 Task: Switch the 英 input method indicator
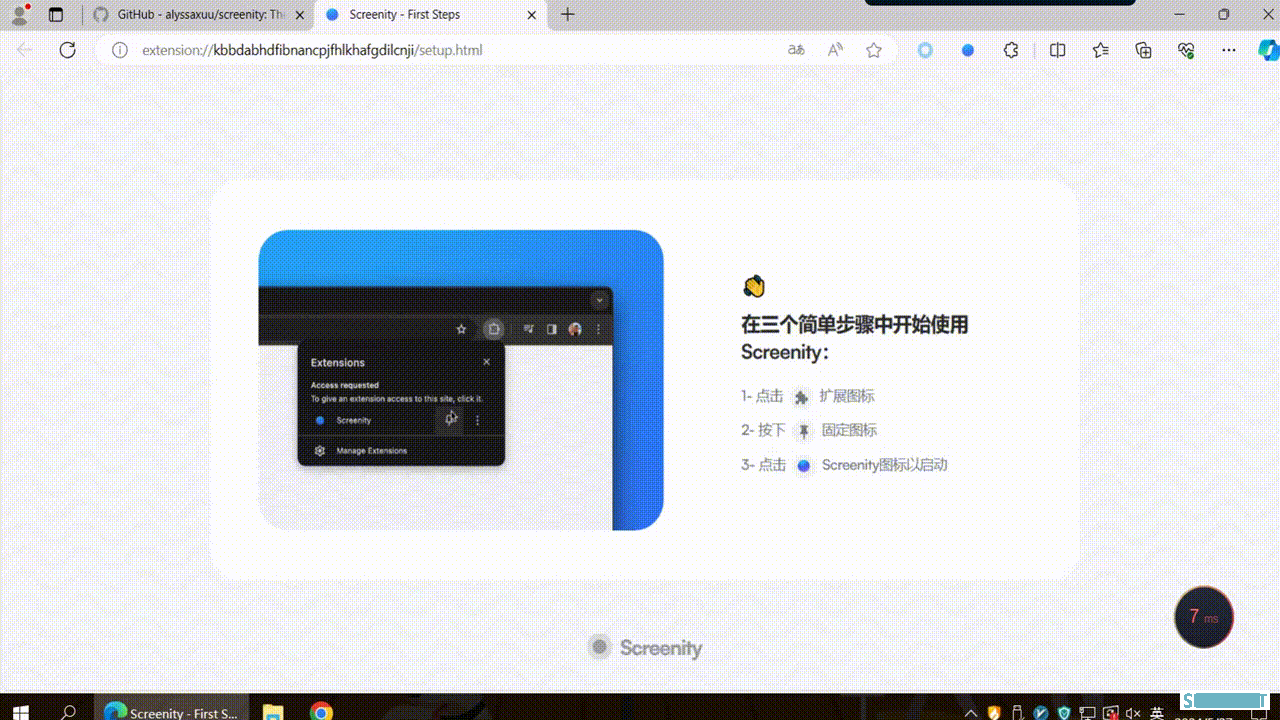tap(1157, 713)
